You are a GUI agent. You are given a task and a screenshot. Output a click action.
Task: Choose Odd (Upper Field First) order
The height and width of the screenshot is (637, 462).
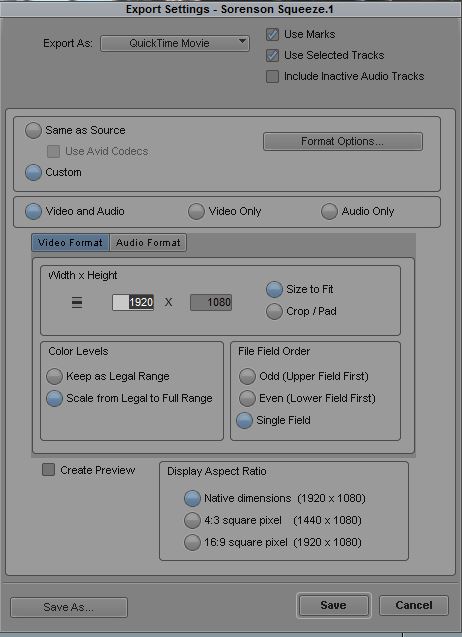pos(247,376)
